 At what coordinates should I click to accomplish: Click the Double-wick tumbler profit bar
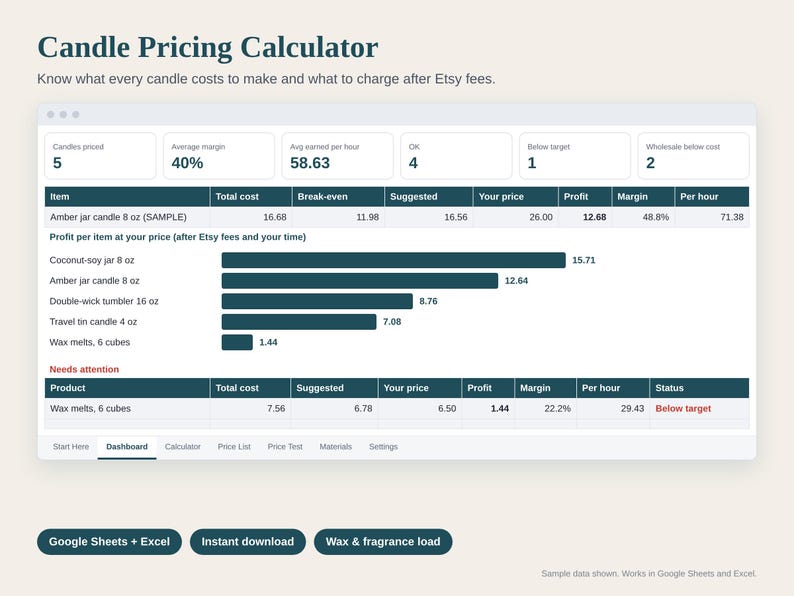click(317, 301)
